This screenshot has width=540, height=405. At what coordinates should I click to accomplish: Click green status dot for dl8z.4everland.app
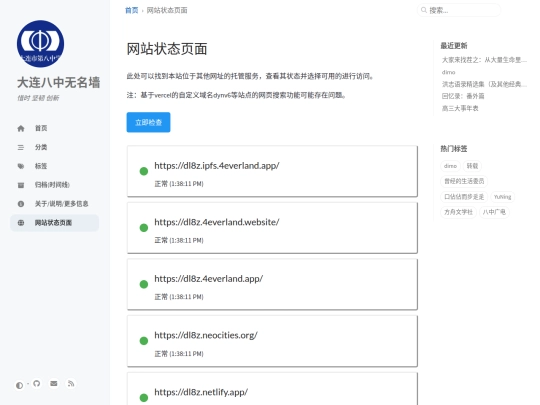point(144,284)
